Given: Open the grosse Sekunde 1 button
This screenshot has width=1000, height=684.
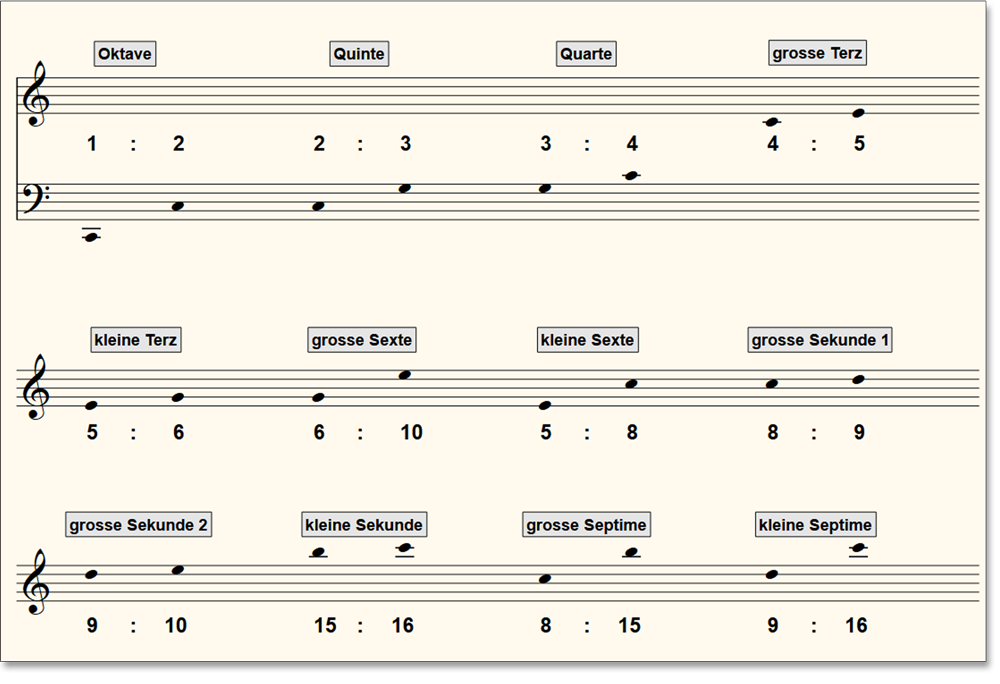Looking at the screenshot, I should [820, 340].
